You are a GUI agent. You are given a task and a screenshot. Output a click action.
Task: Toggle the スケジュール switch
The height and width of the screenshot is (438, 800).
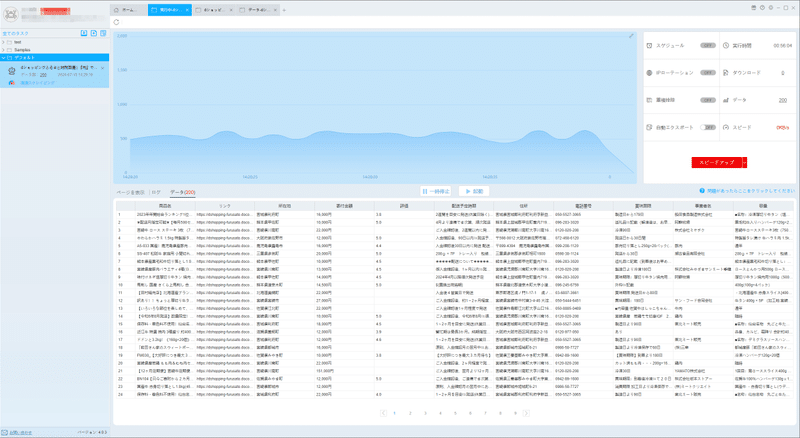coord(708,45)
